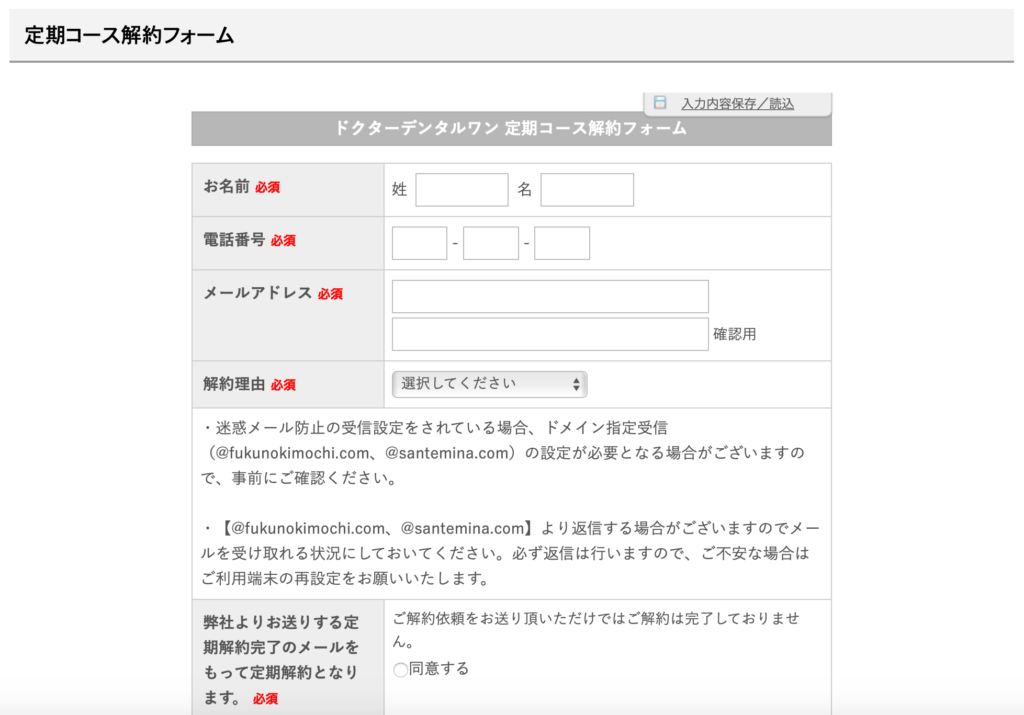
Task: Click the お名前 必須 label
Action: click(242, 187)
